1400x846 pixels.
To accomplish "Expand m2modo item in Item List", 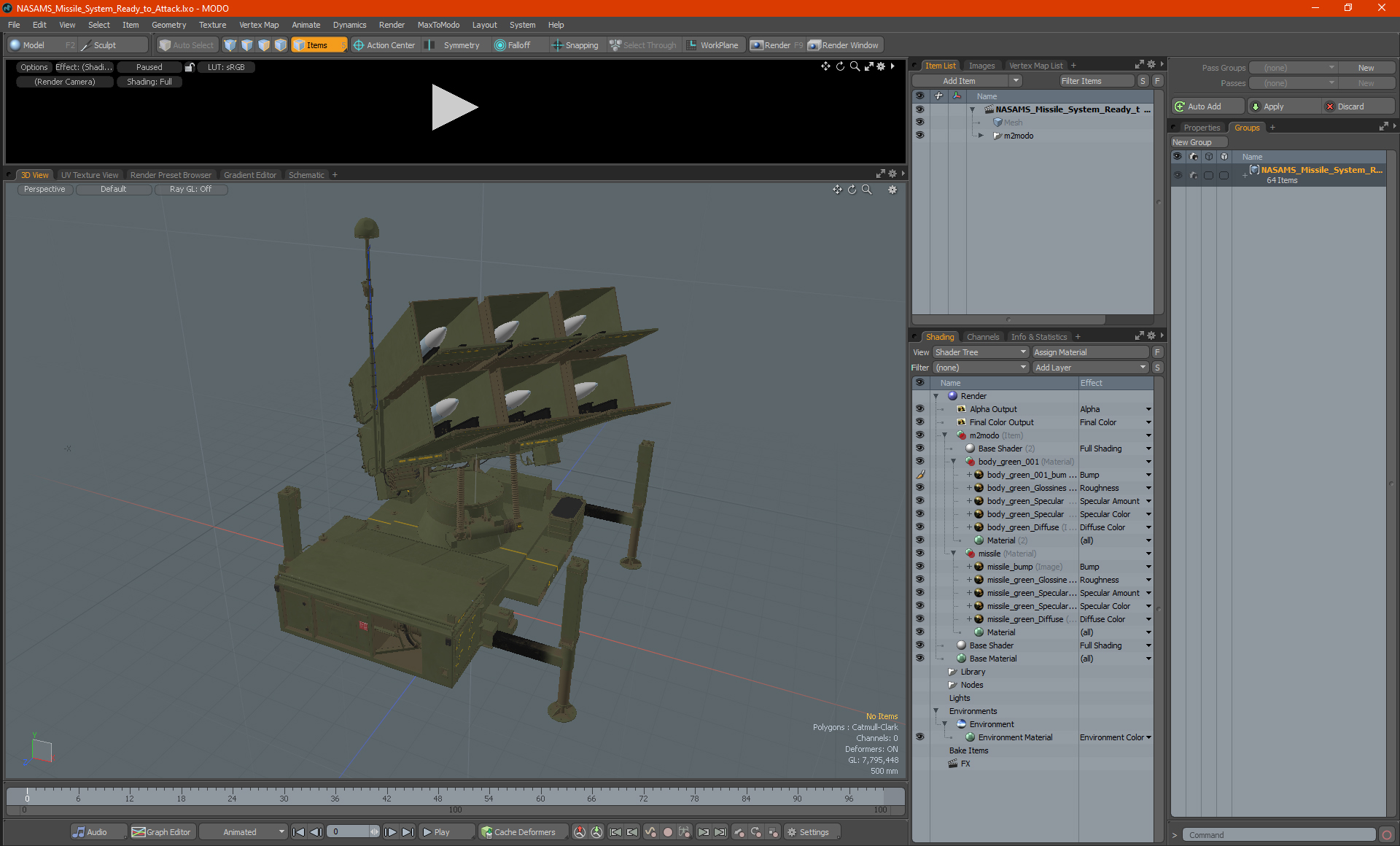I will tap(981, 136).
